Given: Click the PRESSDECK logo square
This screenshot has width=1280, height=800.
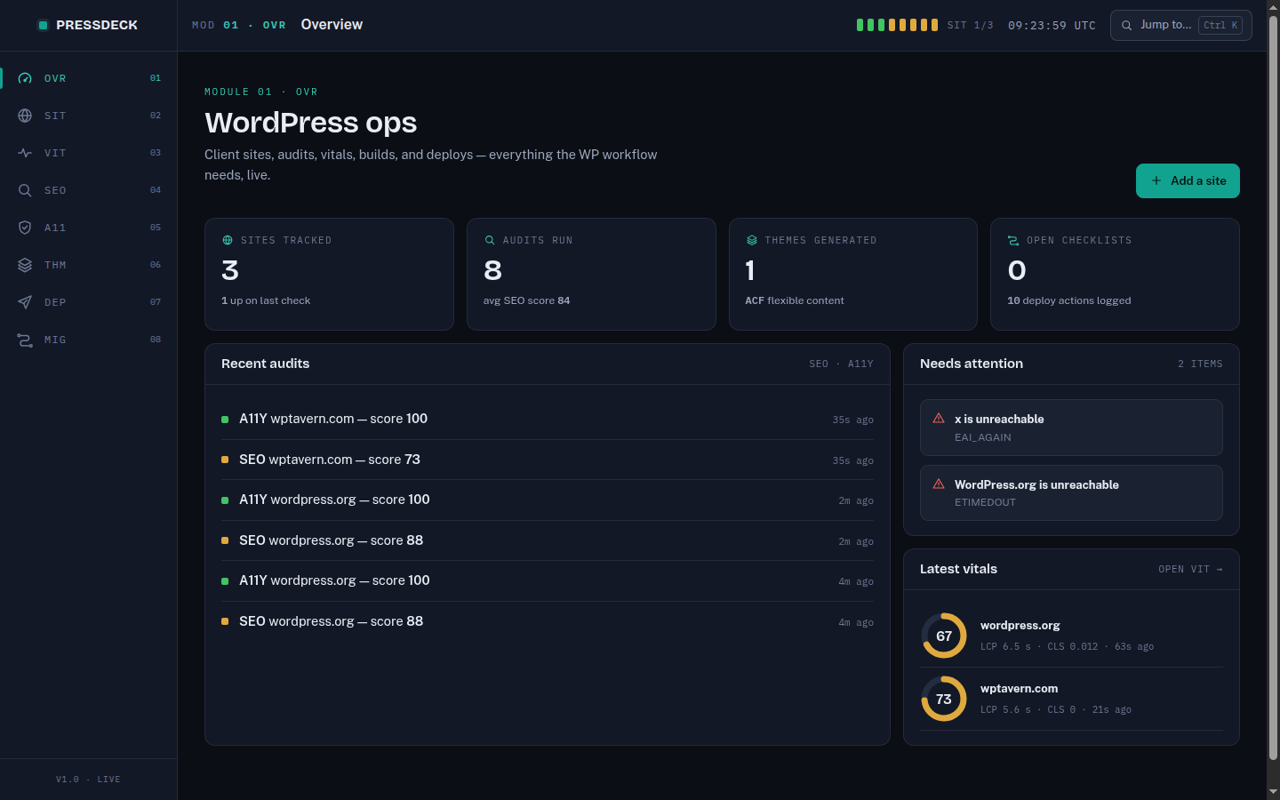Looking at the screenshot, I should pos(43,25).
